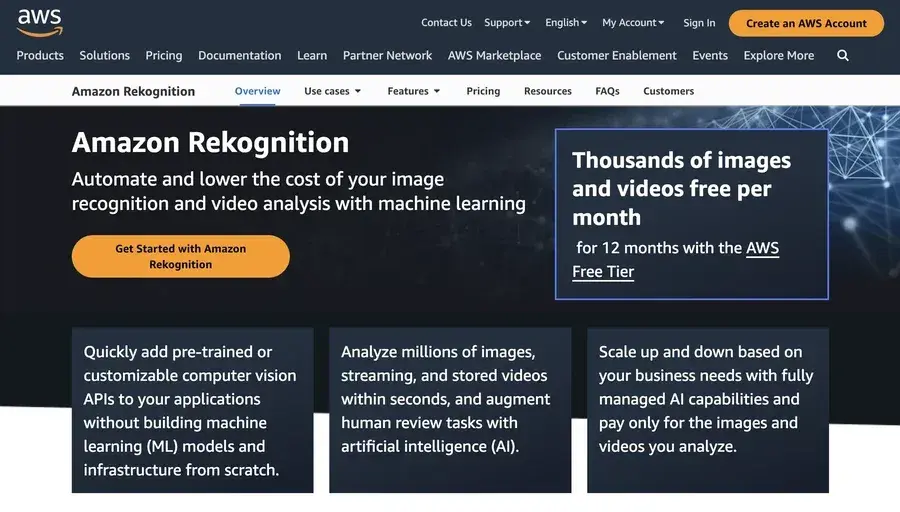
Task: Go to the FAQs tab
Action: (x=607, y=91)
